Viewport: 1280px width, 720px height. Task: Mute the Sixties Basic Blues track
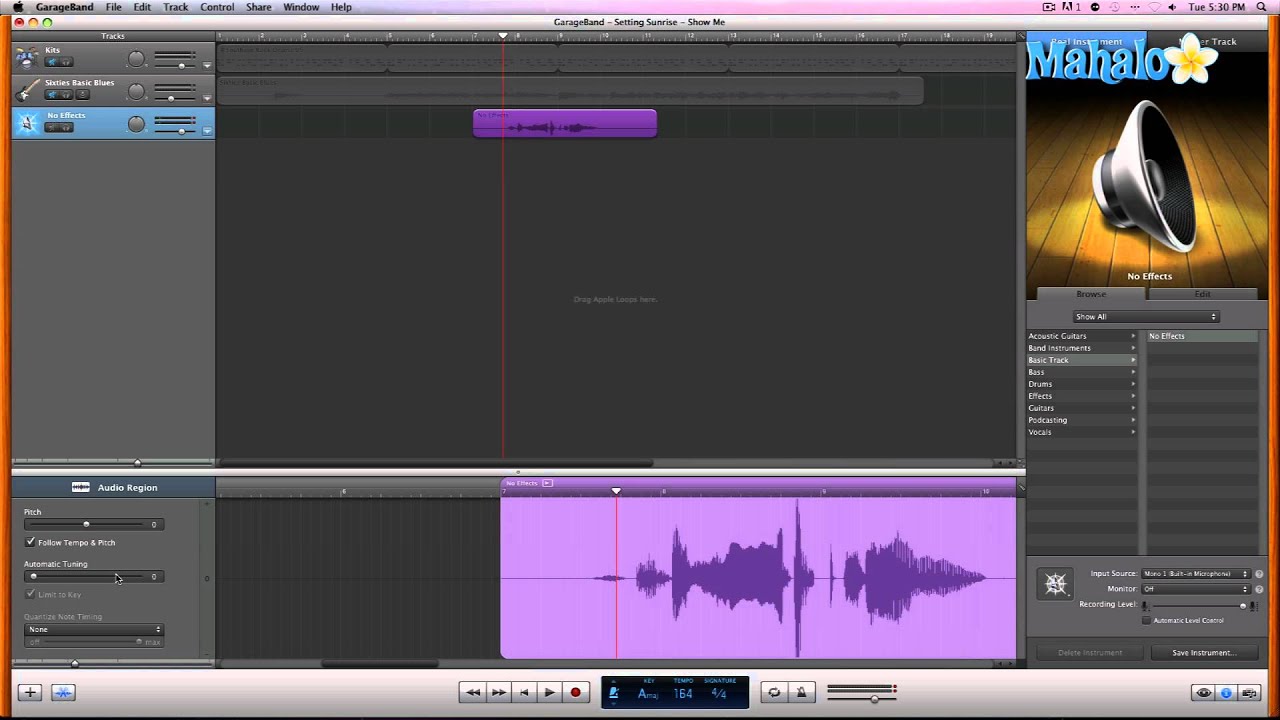52,95
